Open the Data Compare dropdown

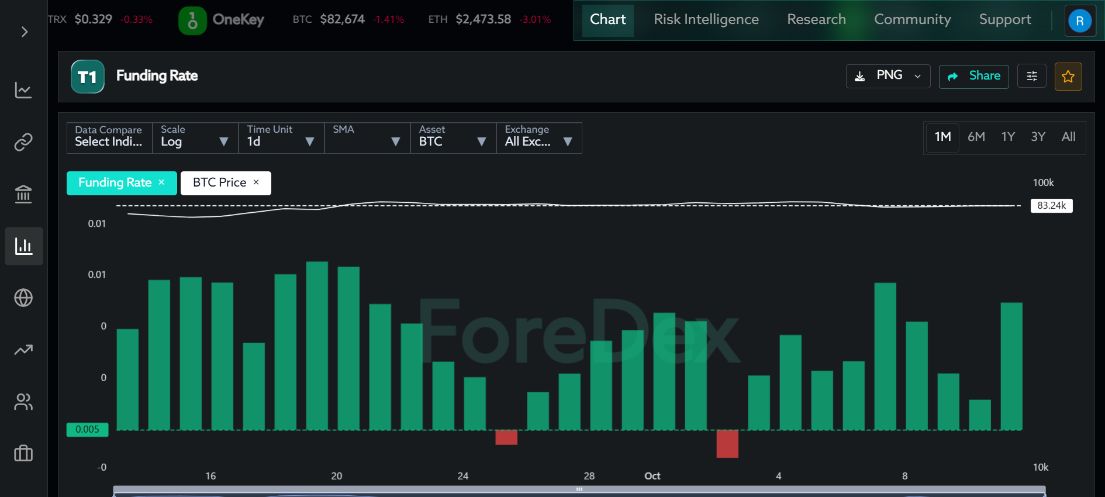pyautogui.click(x=109, y=137)
